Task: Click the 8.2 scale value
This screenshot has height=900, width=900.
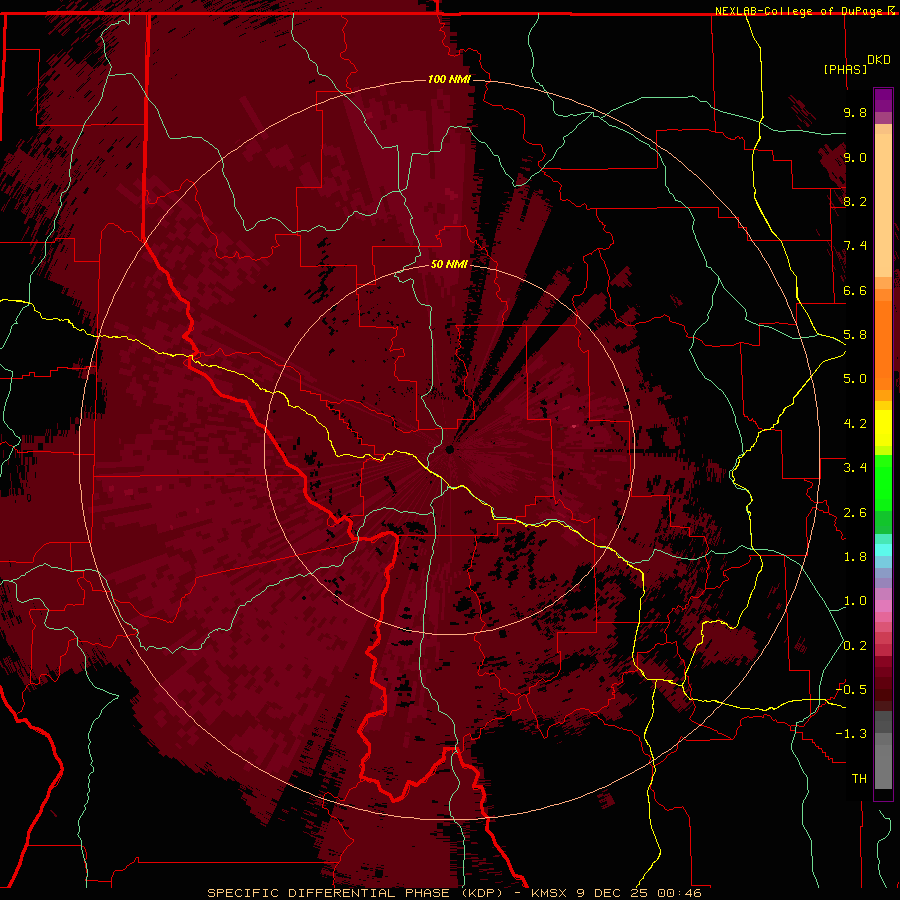Action: pyautogui.click(x=855, y=201)
